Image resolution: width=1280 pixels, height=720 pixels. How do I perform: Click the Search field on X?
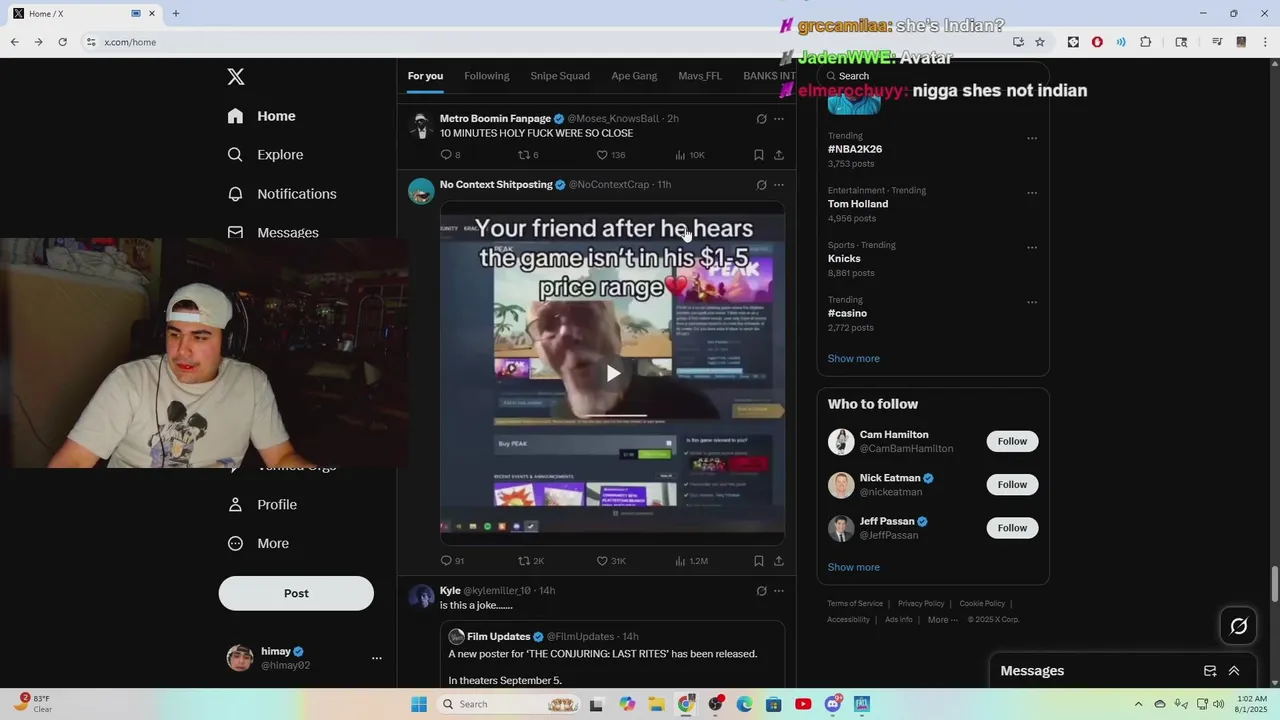click(x=933, y=76)
